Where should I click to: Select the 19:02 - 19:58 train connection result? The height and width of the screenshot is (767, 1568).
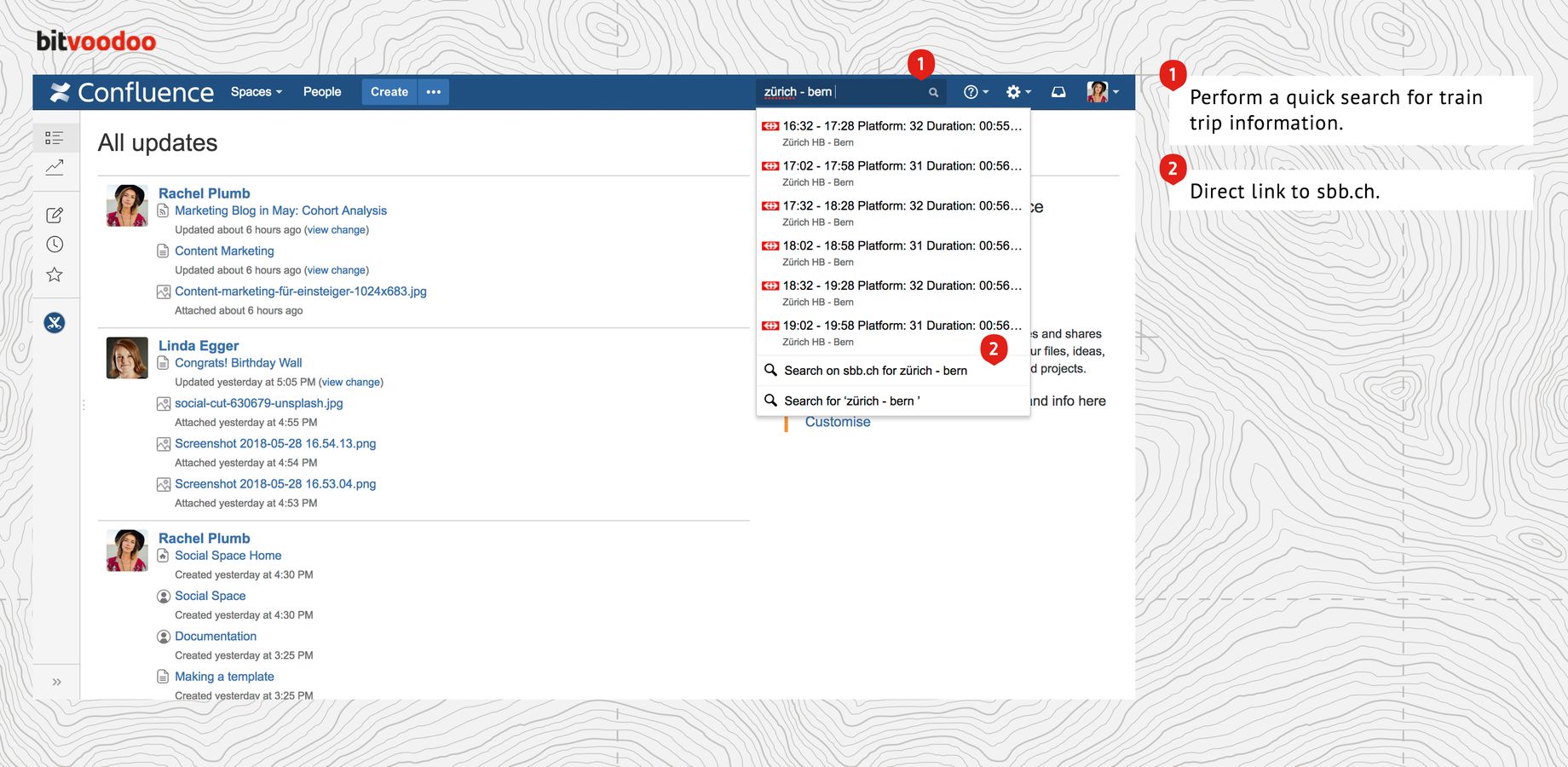893,333
